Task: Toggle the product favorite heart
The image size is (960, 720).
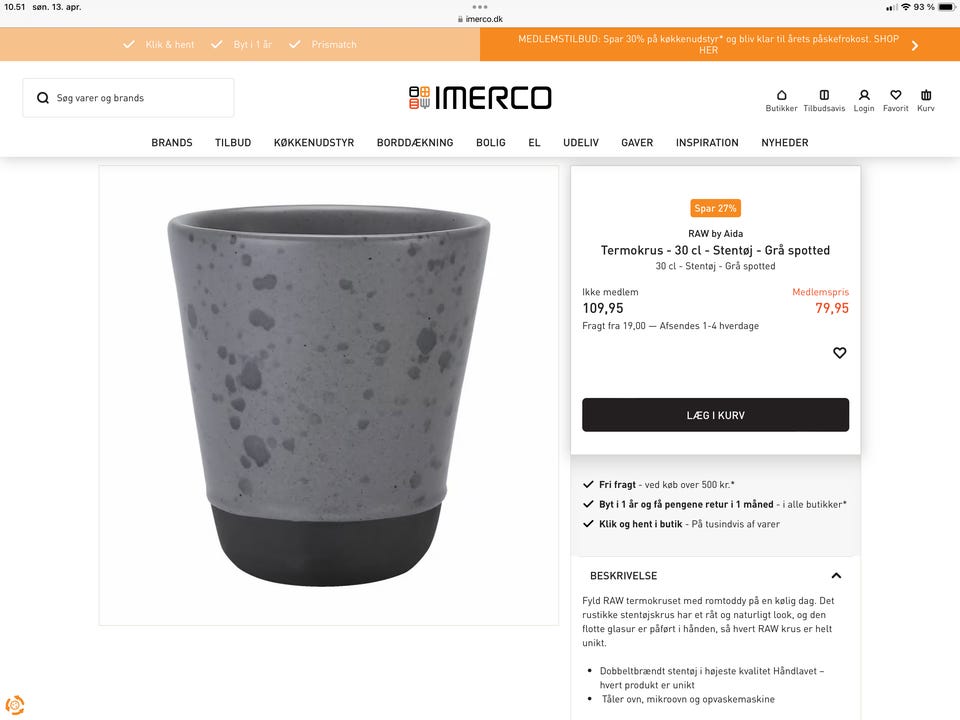Action: tap(839, 353)
